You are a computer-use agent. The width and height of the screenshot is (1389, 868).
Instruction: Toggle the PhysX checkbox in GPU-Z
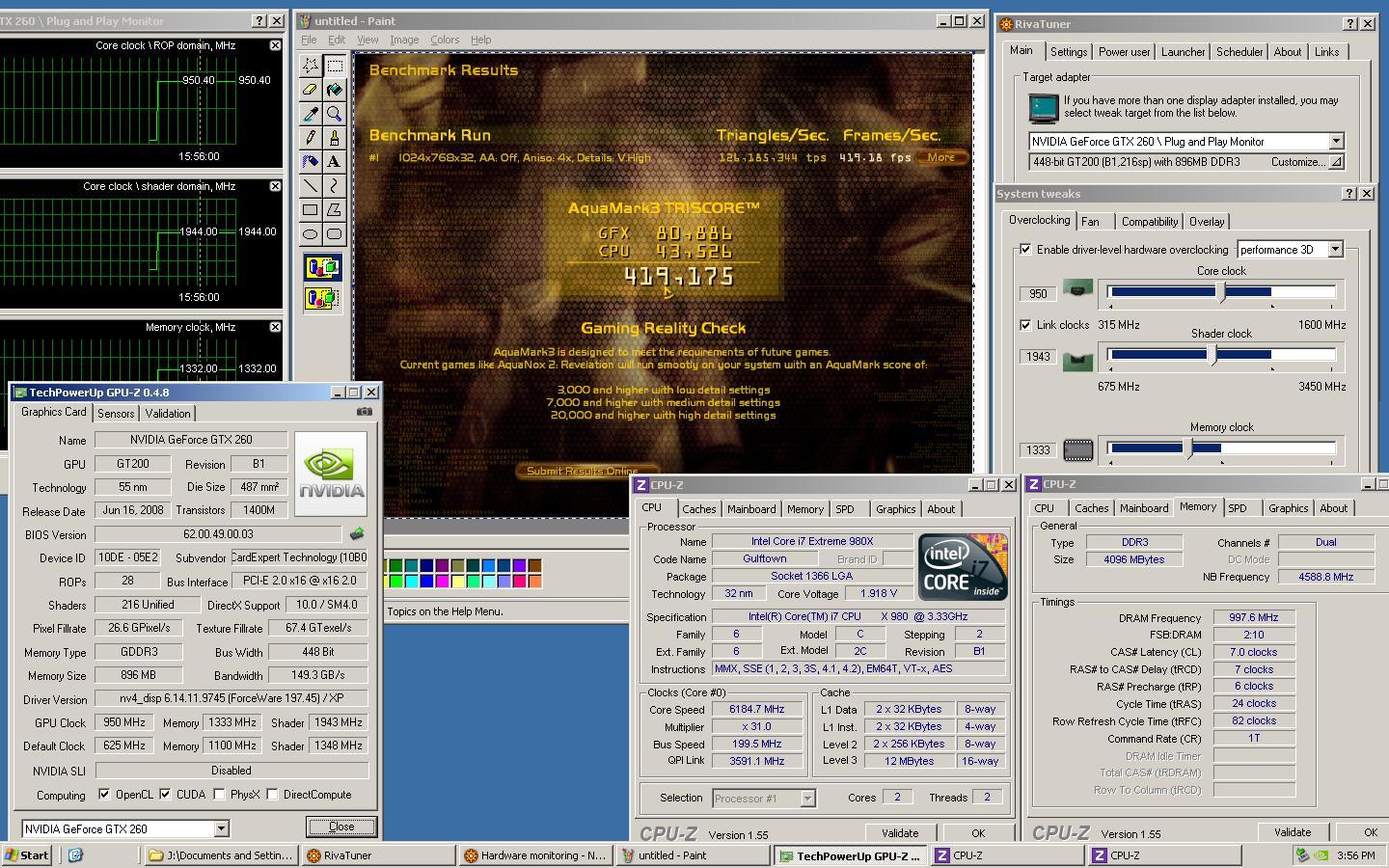220,795
